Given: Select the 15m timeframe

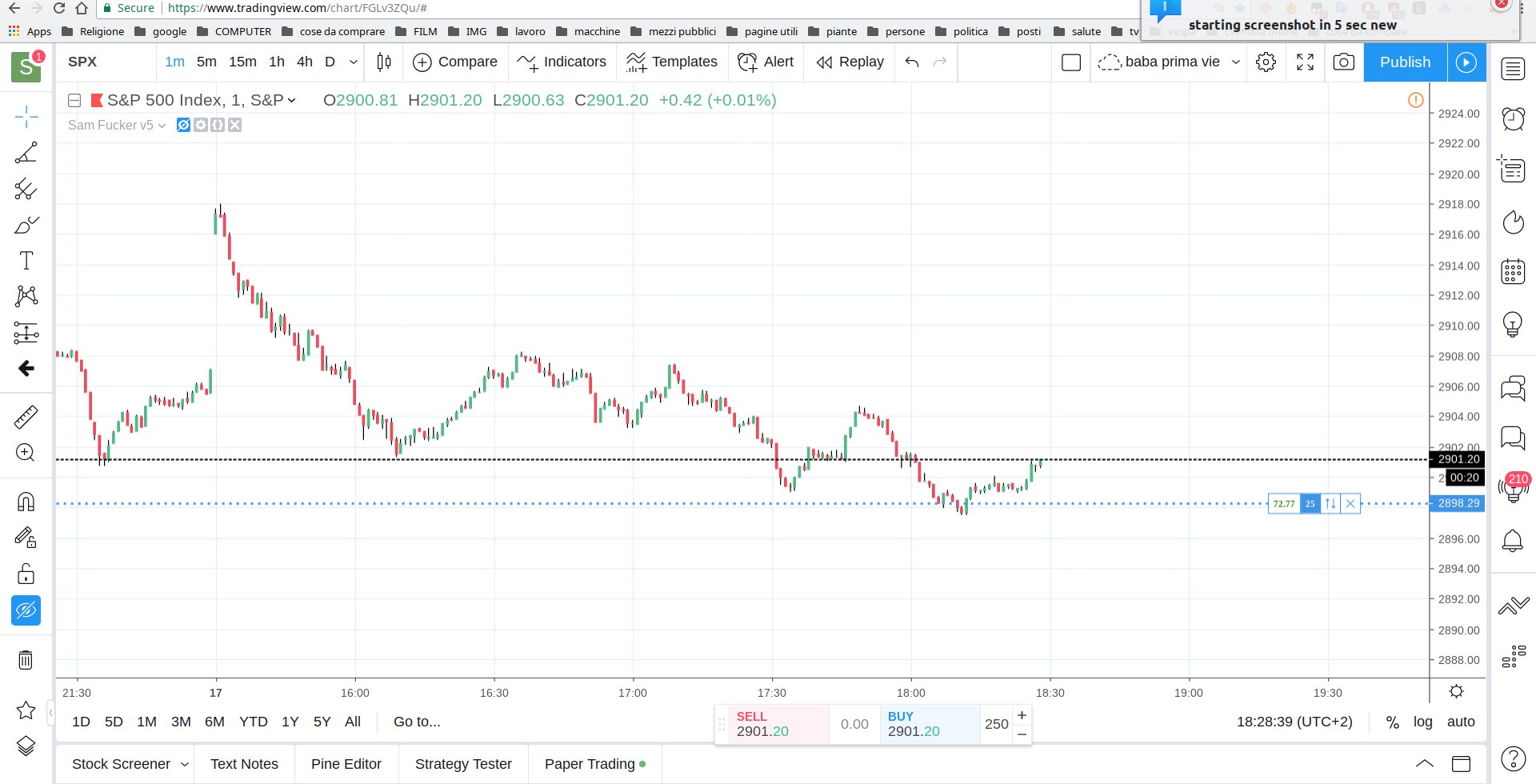Looking at the screenshot, I should (x=242, y=62).
